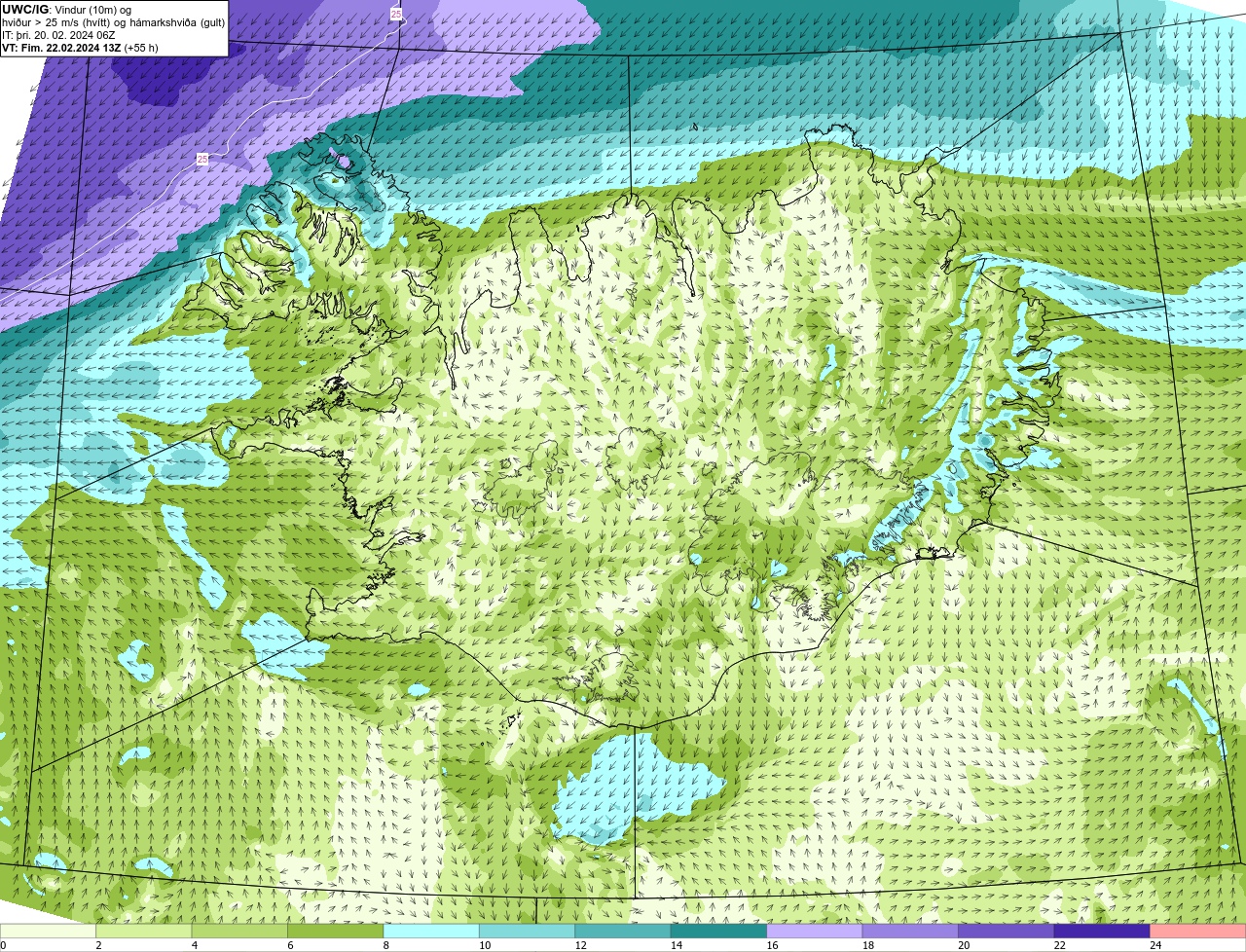Image resolution: width=1246 pixels, height=952 pixels.
Task: Click the dark teal 14–16 m/s legend swatch
Action: point(719,931)
